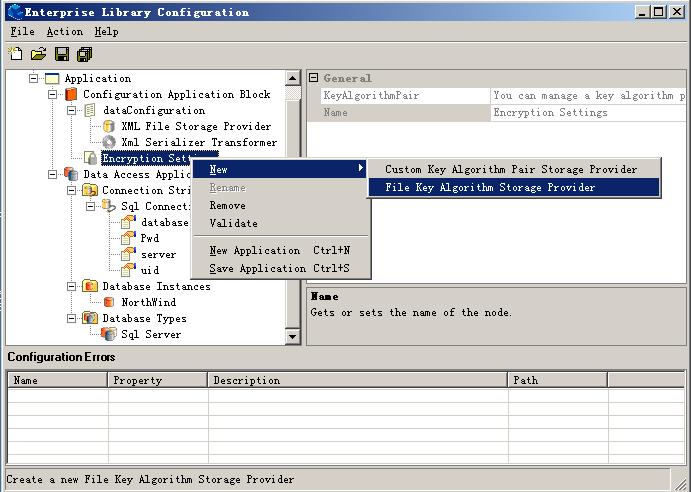Choose File Key Algorithm Storage Provider
This screenshot has width=691, height=492.
point(490,187)
